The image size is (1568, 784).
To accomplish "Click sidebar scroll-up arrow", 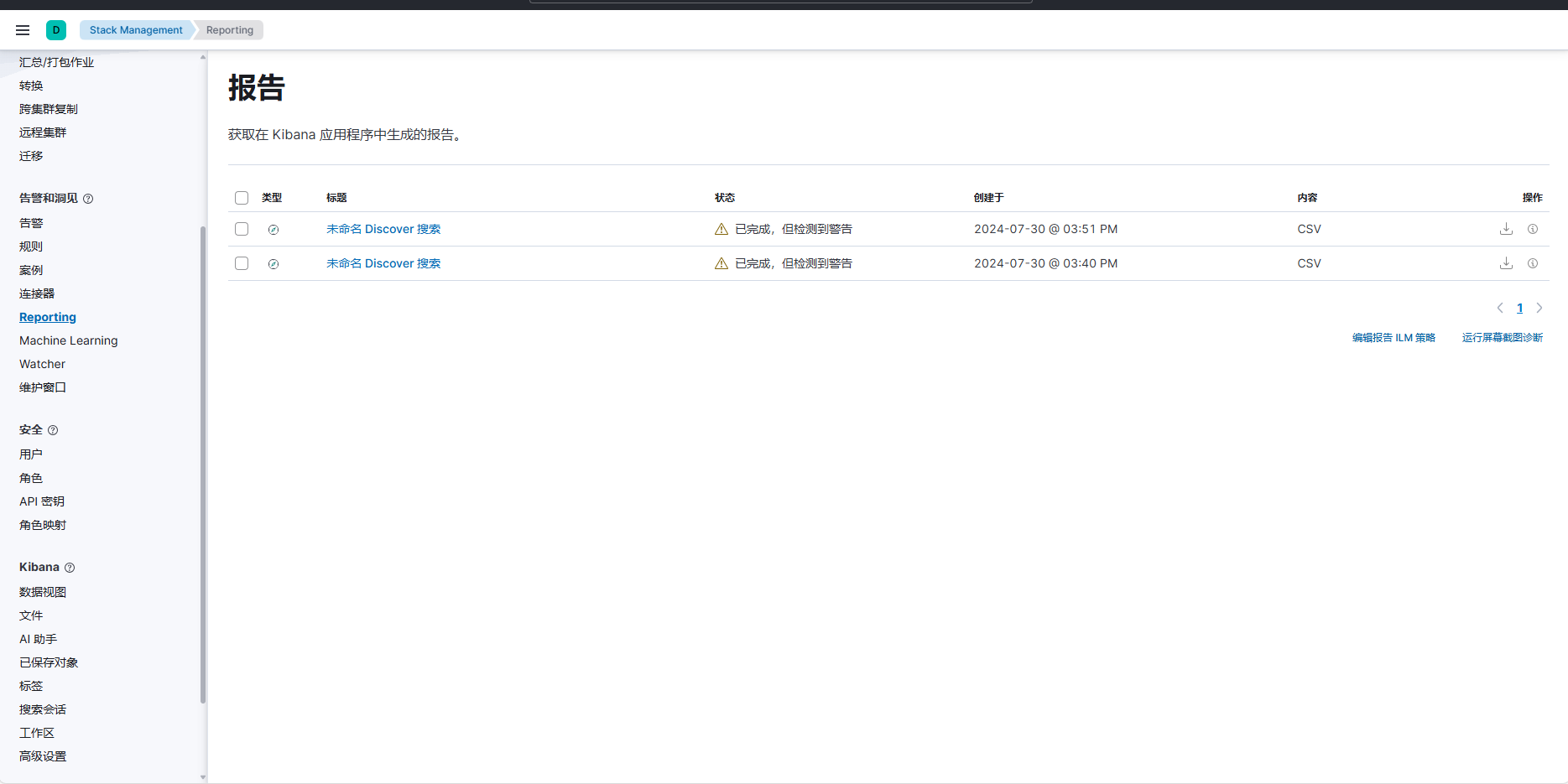I will 203,57.
